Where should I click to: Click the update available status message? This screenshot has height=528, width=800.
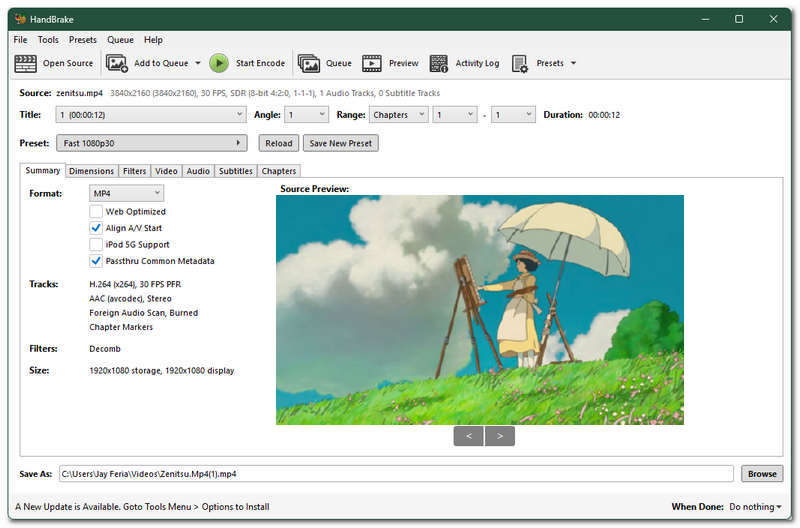pyautogui.click(x=142, y=507)
